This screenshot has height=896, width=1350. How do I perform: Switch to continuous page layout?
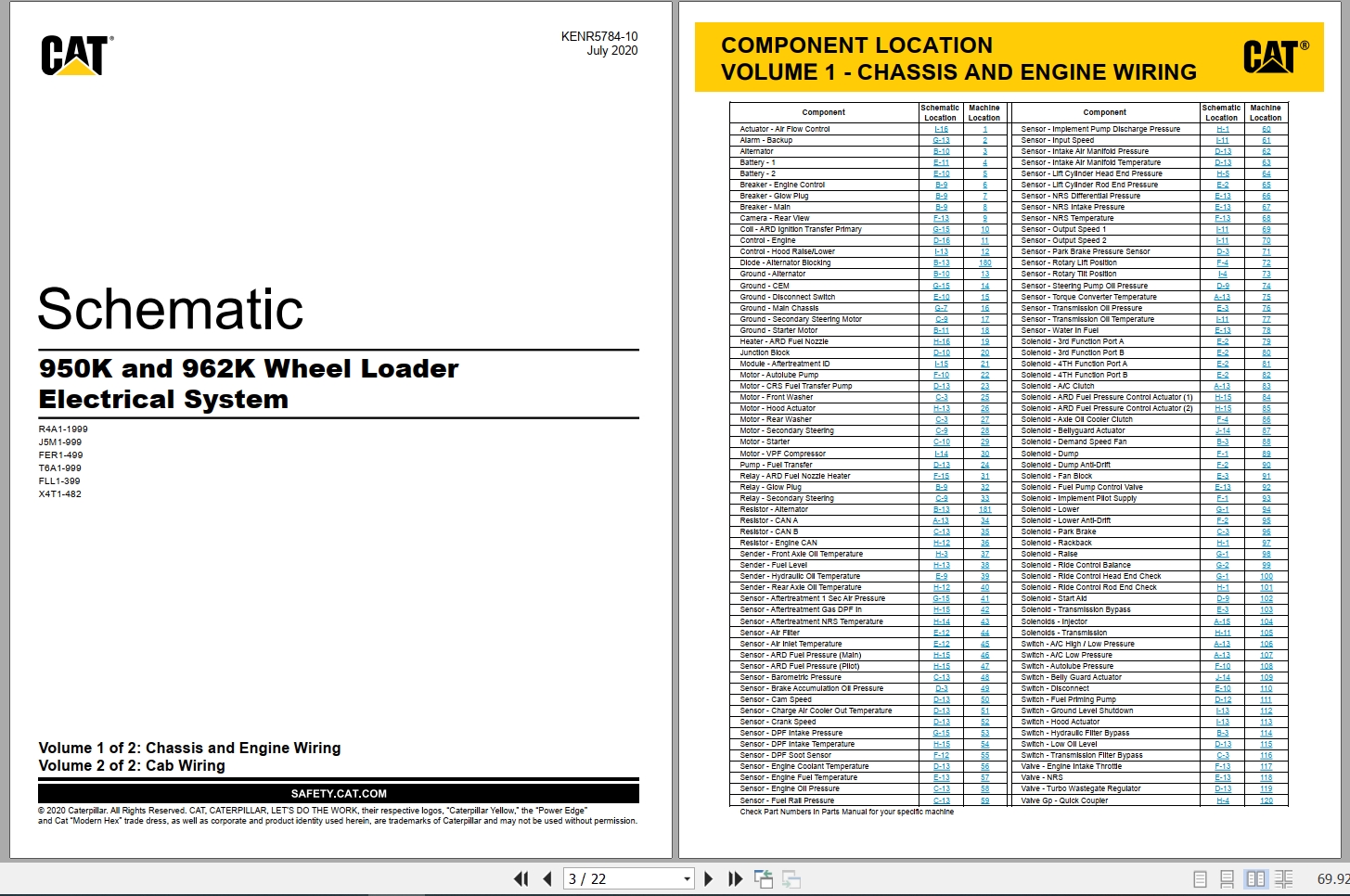coord(1227,878)
